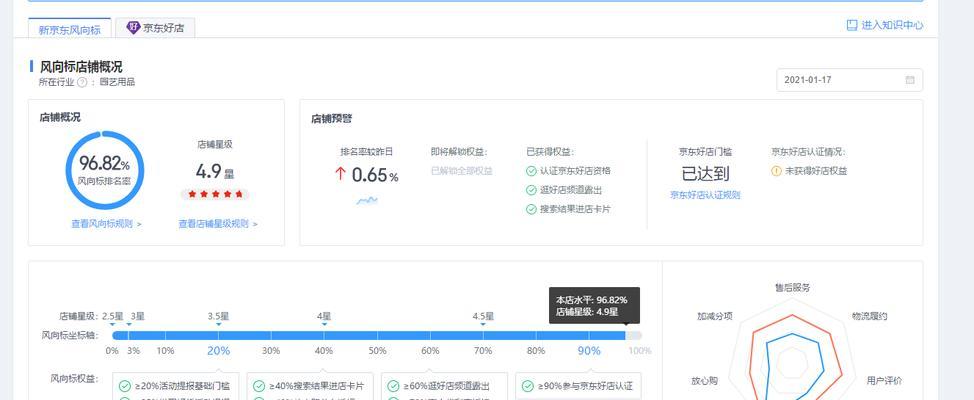Click the 50% axis label
This screenshot has height=400, width=974.
[377, 351]
